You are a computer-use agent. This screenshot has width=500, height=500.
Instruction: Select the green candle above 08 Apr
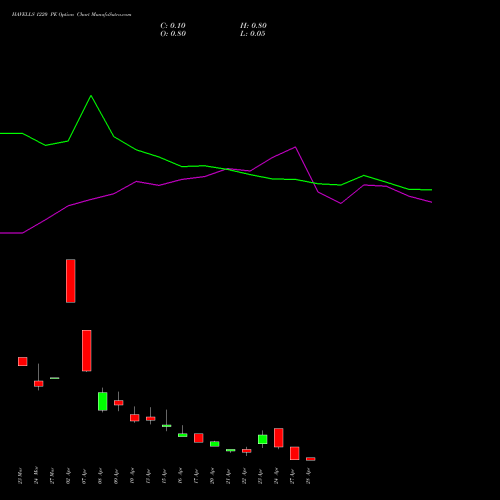click(103, 401)
